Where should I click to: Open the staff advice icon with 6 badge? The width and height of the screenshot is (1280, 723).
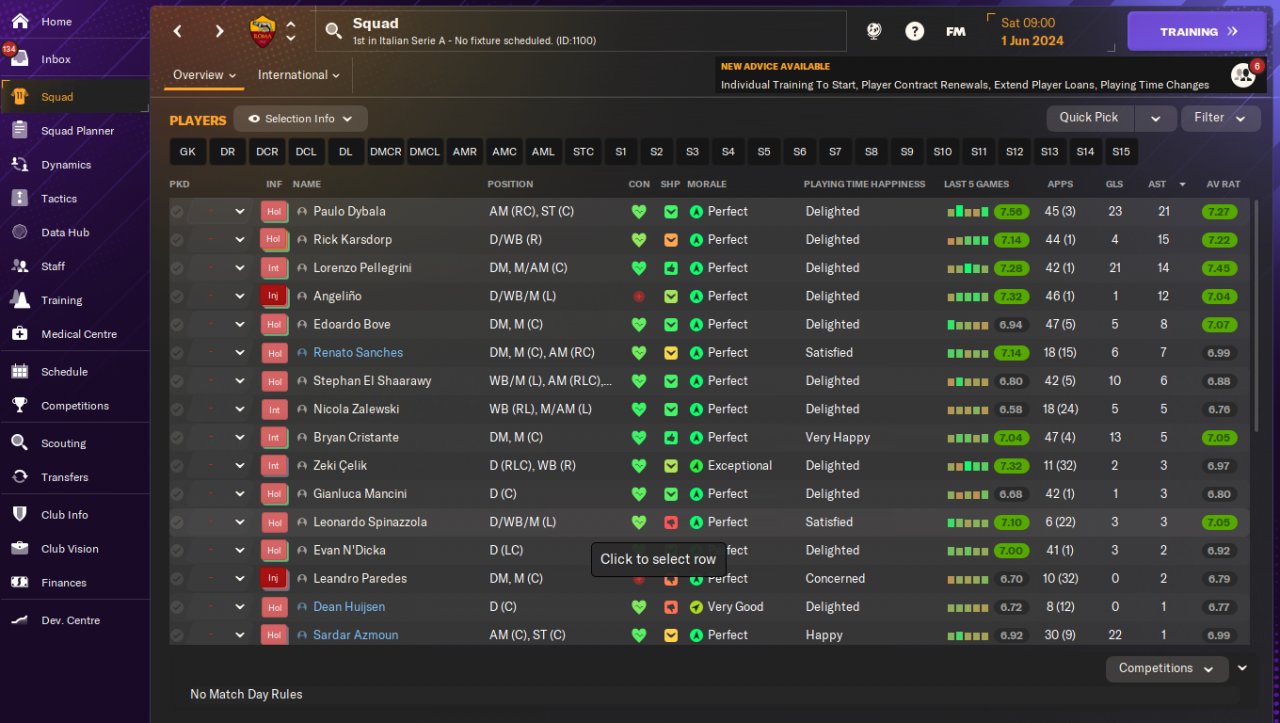(x=1243, y=74)
